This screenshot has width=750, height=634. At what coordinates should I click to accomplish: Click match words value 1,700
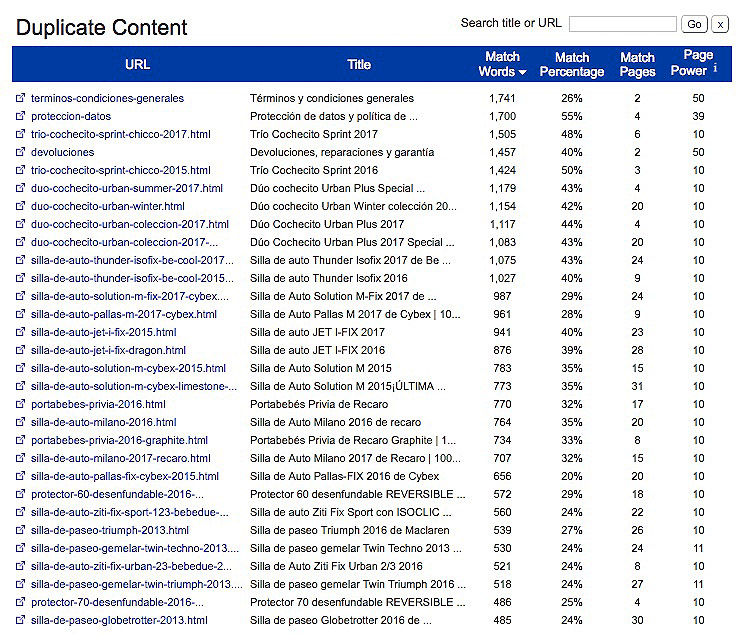[502, 116]
